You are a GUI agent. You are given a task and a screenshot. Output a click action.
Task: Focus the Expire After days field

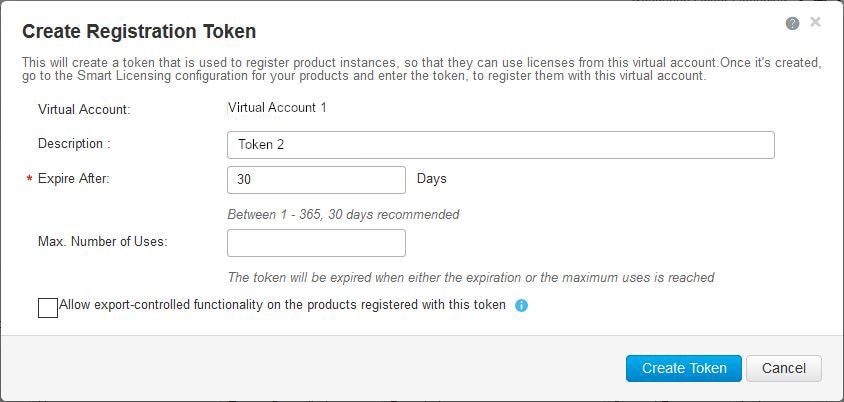(316, 180)
